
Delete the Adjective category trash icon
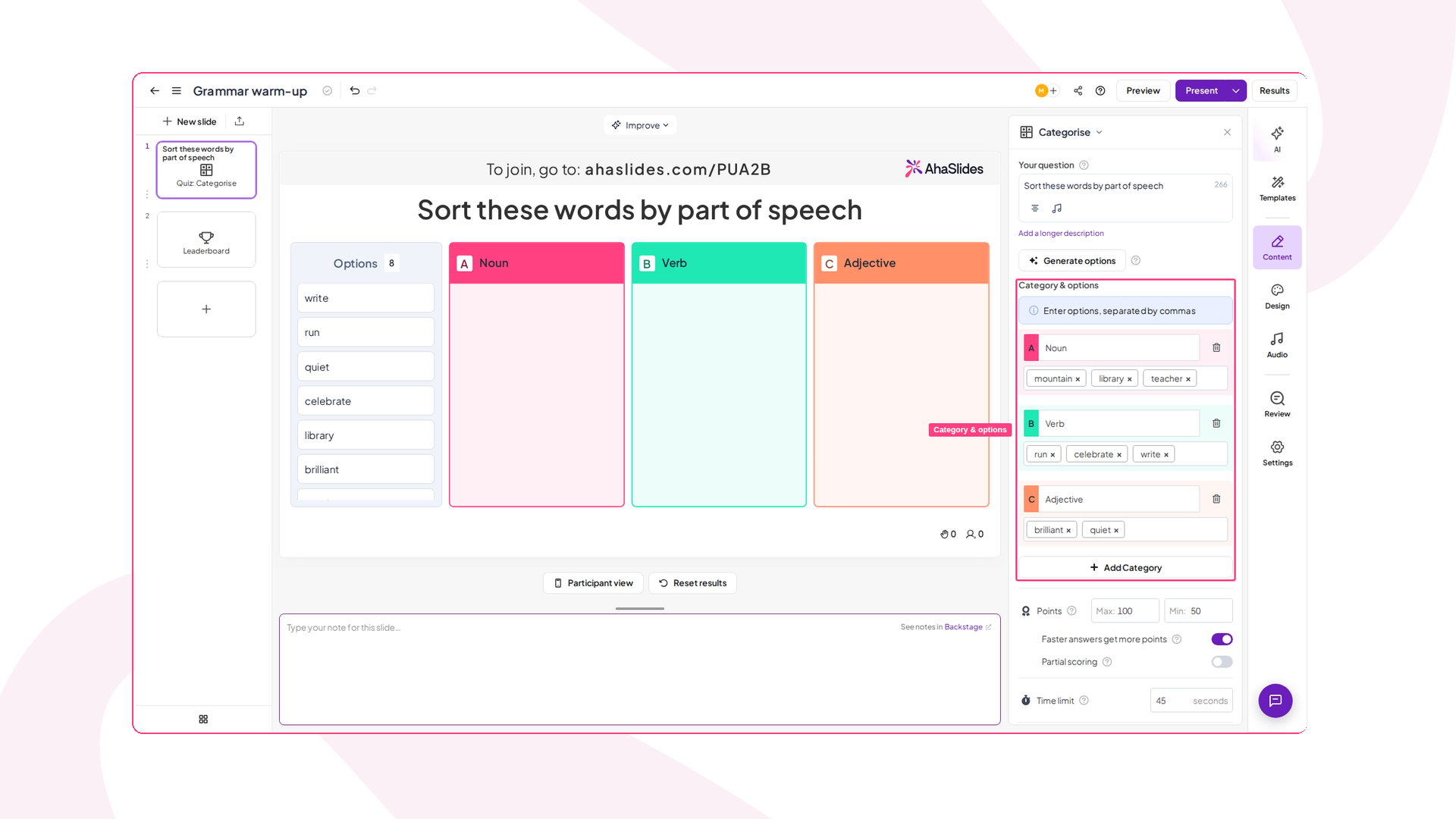1216,500
